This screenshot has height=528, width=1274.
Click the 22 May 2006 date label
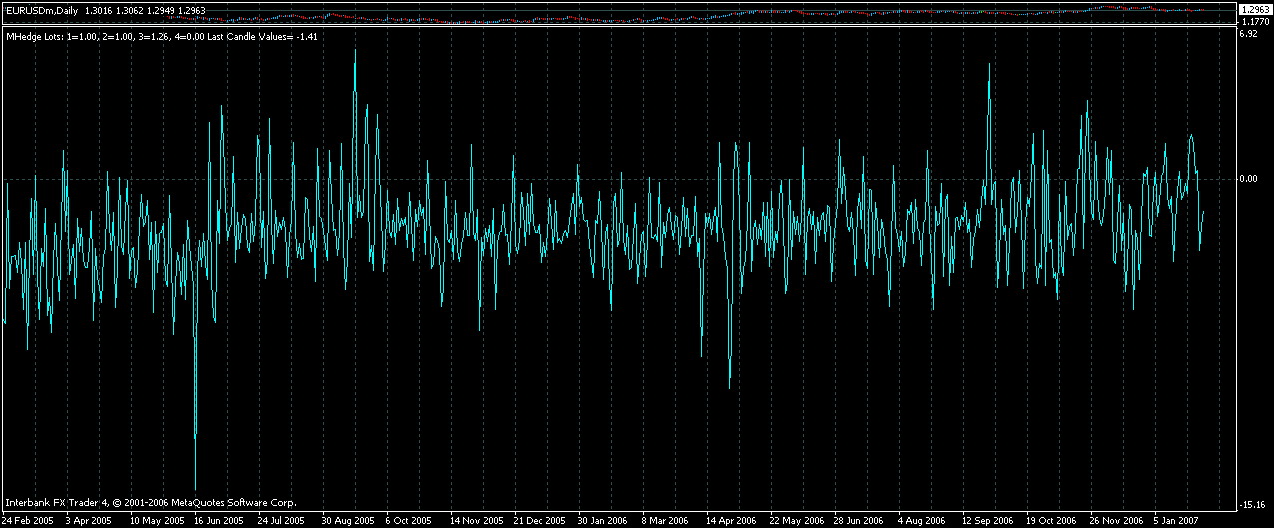pyautogui.click(x=797, y=520)
